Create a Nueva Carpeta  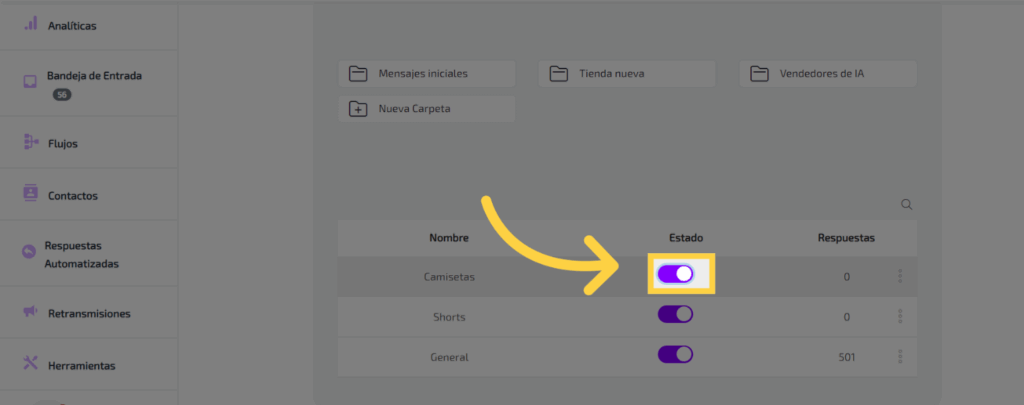pos(426,109)
